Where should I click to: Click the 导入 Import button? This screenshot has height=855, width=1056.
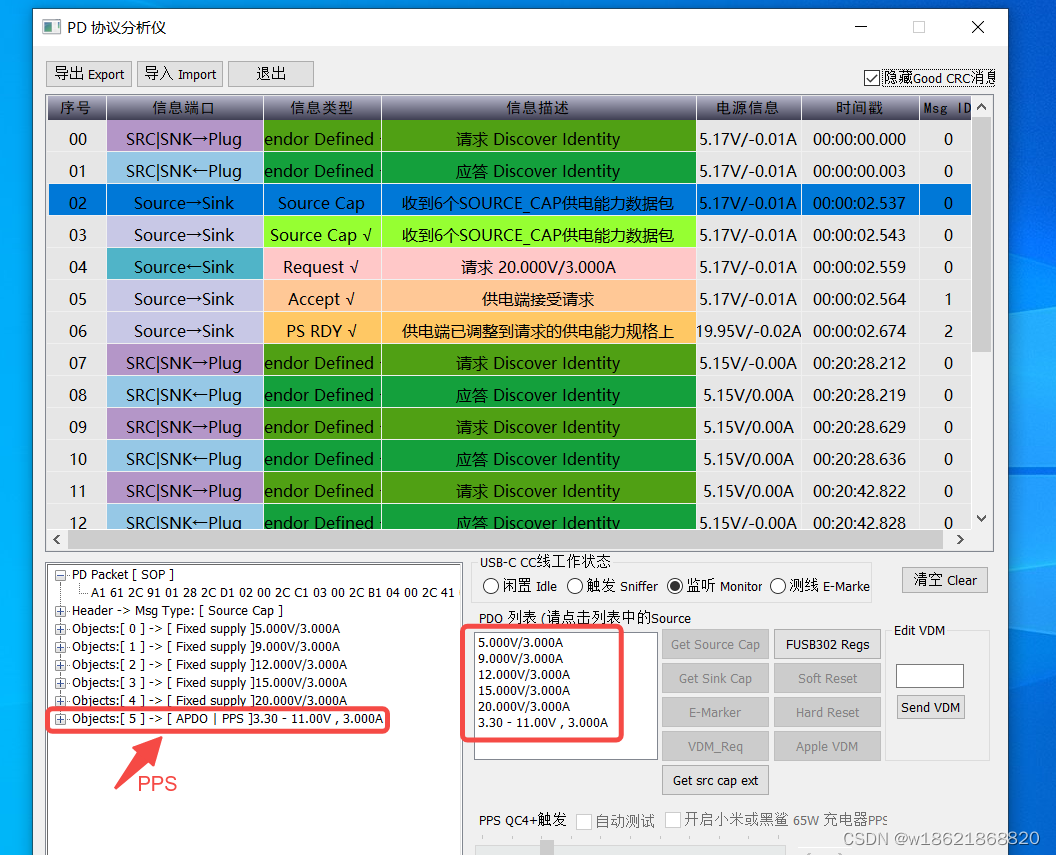[x=179, y=73]
